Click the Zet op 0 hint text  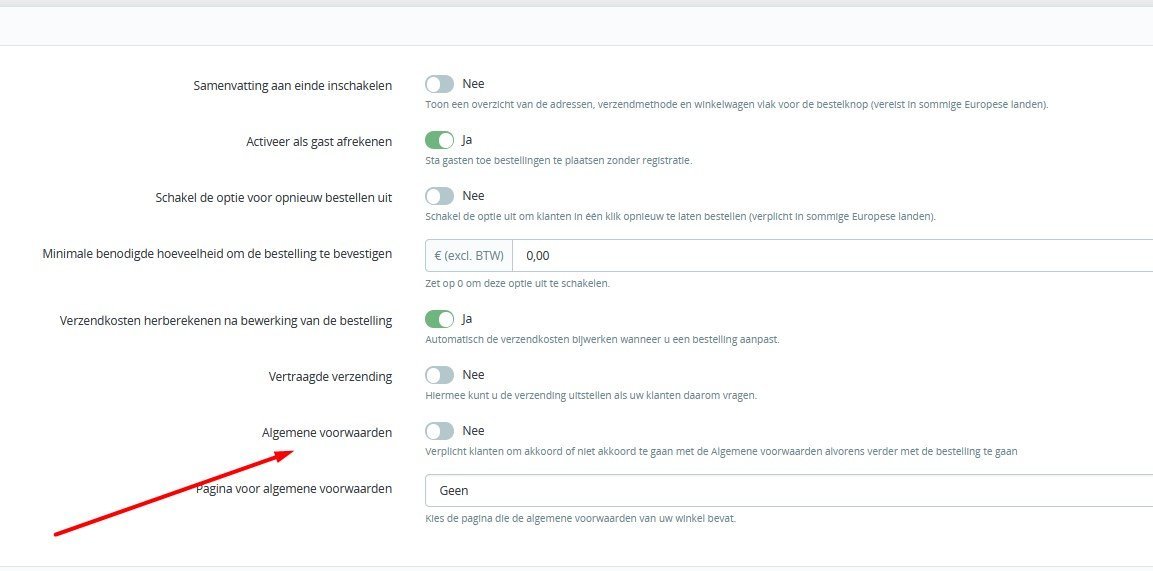tap(517, 283)
